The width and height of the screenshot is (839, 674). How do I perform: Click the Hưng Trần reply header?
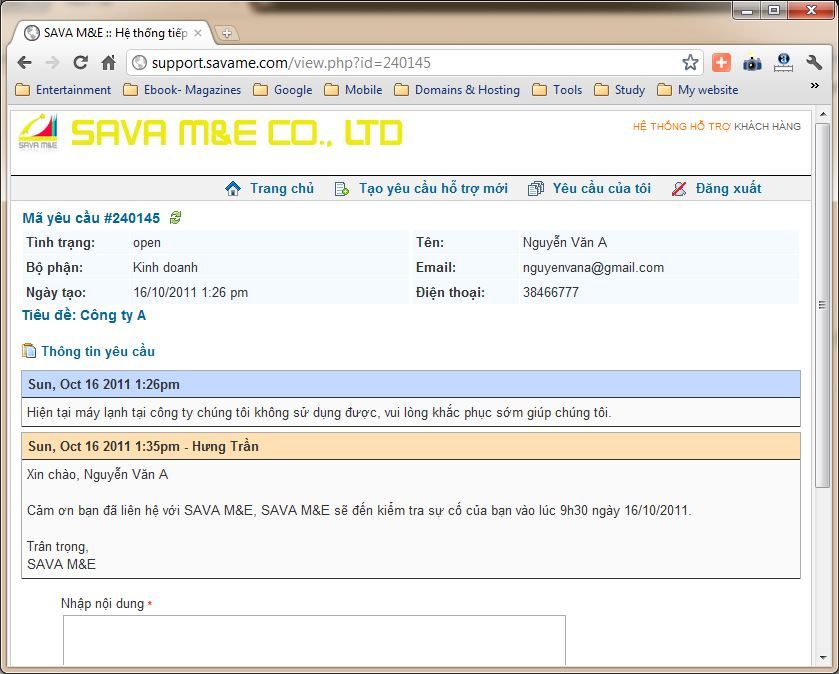click(x=411, y=446)
